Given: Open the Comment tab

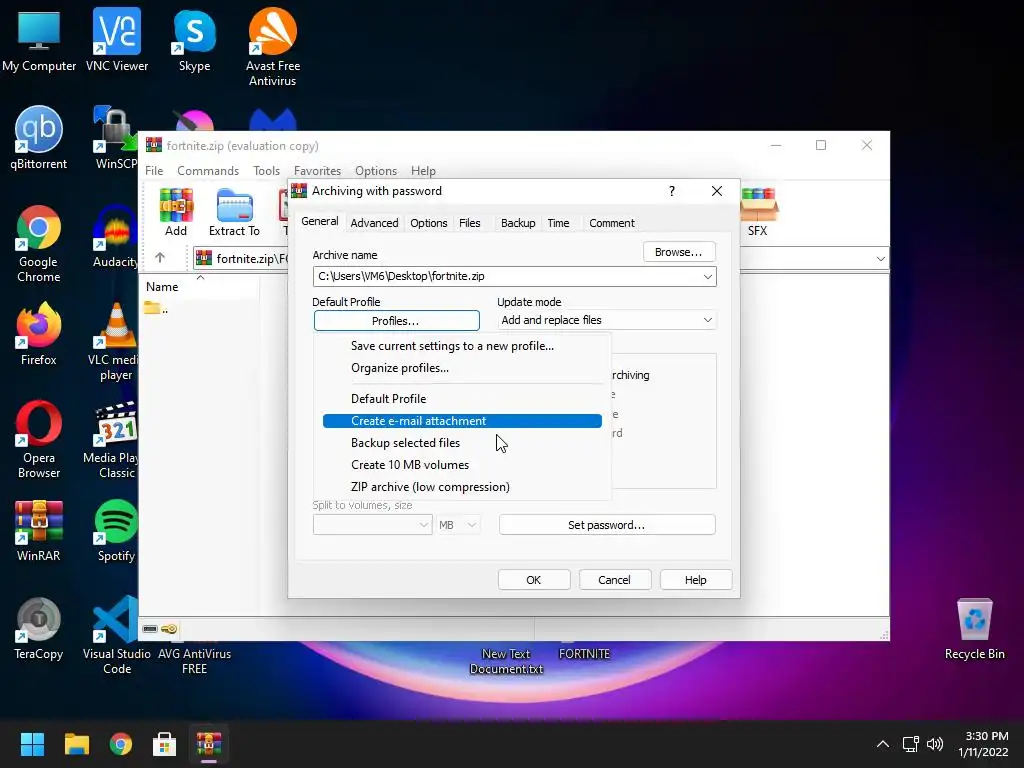Looking at the screenshot, I should [x=611, y=223].
